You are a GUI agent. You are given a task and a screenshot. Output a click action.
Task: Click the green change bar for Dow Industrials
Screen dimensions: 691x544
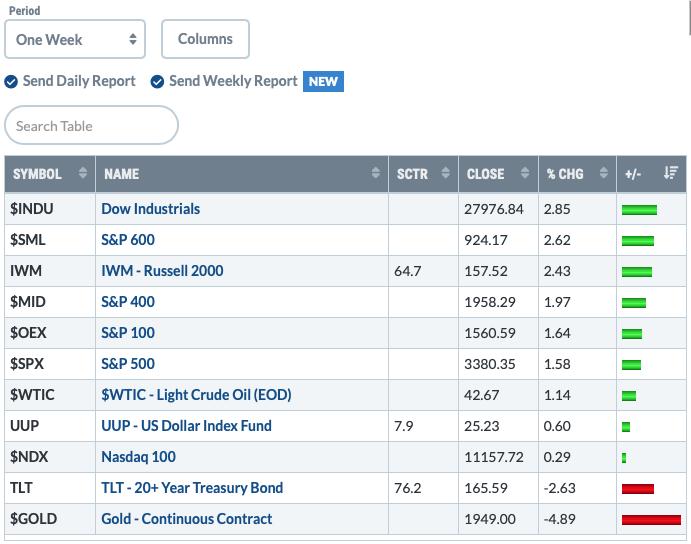point(639,210)
